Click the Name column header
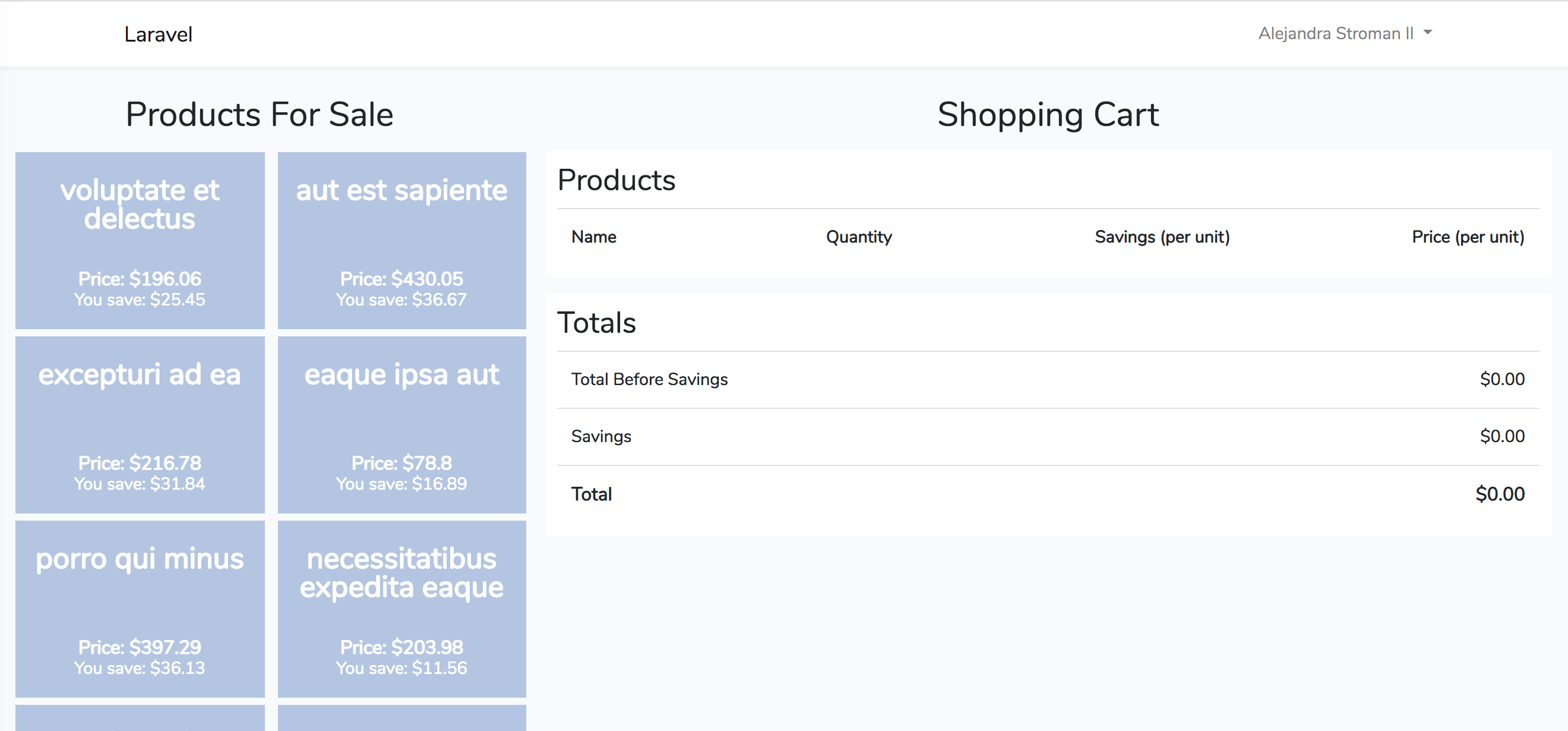 click(x=593, y=237)
